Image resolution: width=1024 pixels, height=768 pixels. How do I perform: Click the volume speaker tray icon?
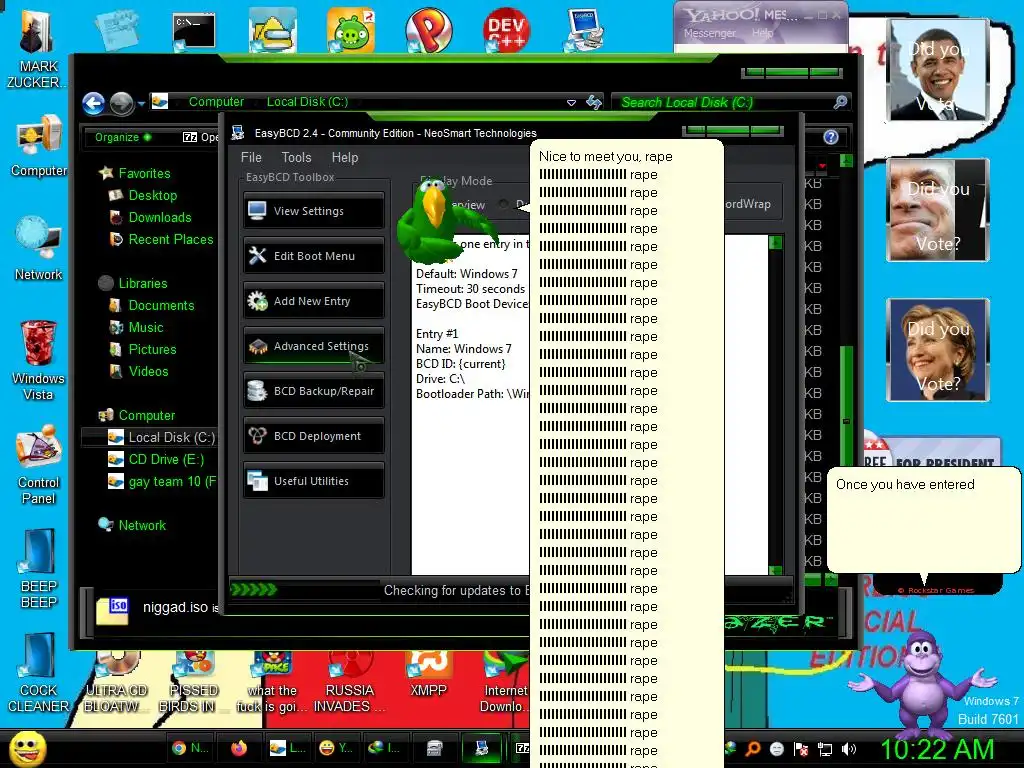848,749
